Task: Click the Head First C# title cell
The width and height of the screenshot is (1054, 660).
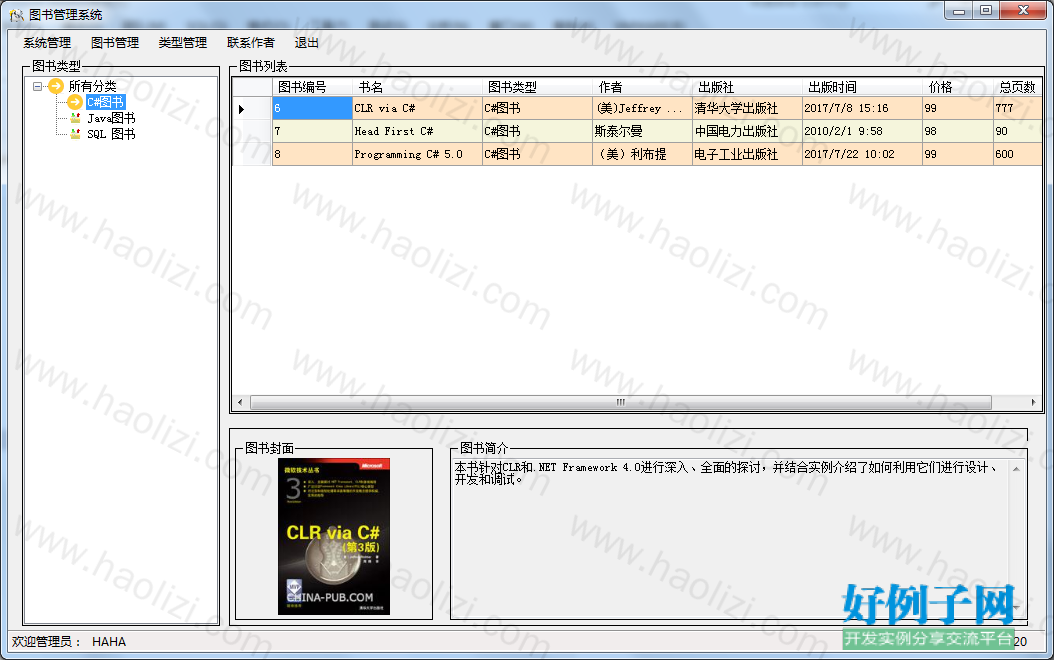Action: pyautogui.click(x=417, y=131)
